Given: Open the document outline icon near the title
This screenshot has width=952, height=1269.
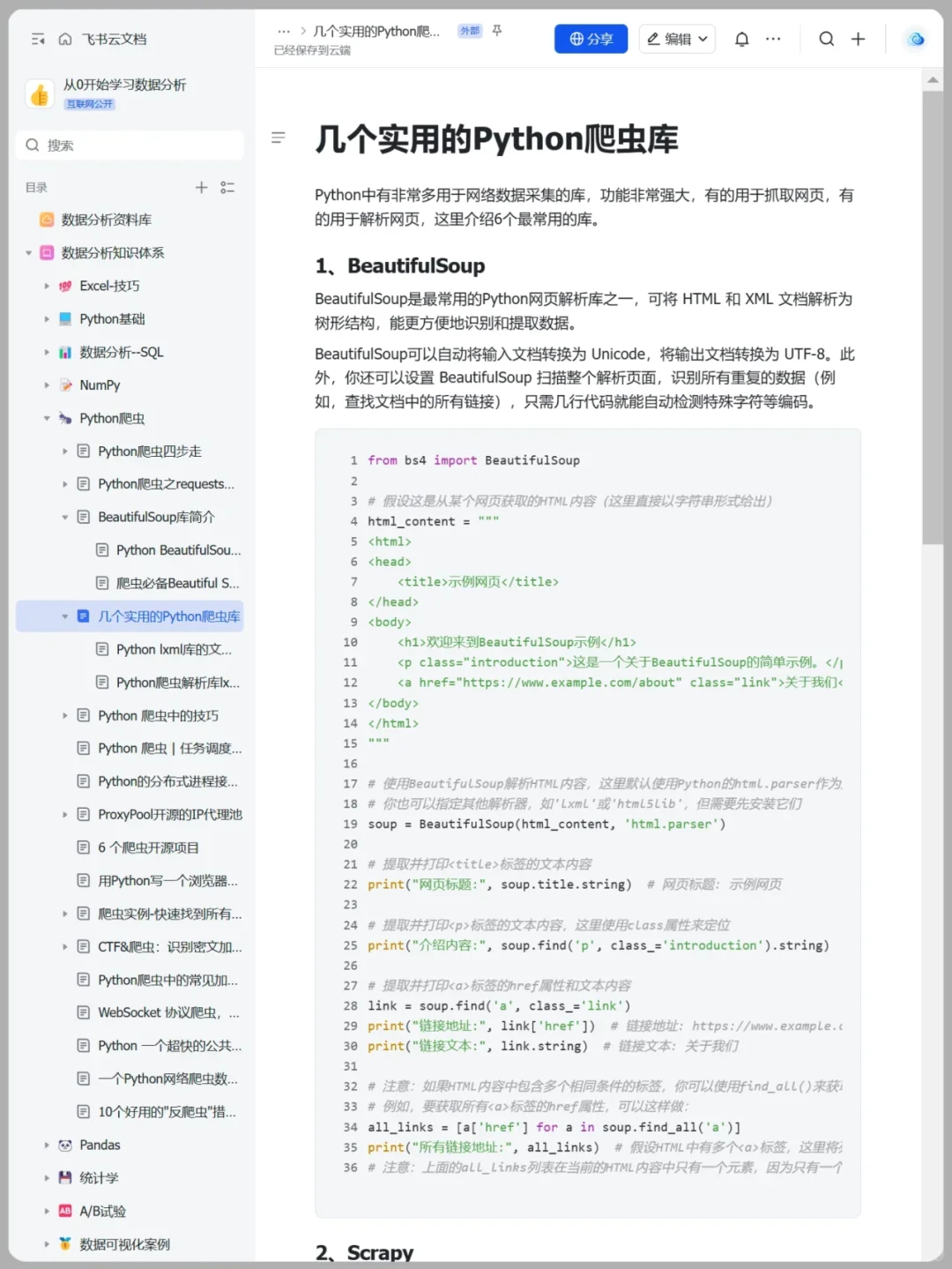Looking at the screenshot, I should [279, 138].
